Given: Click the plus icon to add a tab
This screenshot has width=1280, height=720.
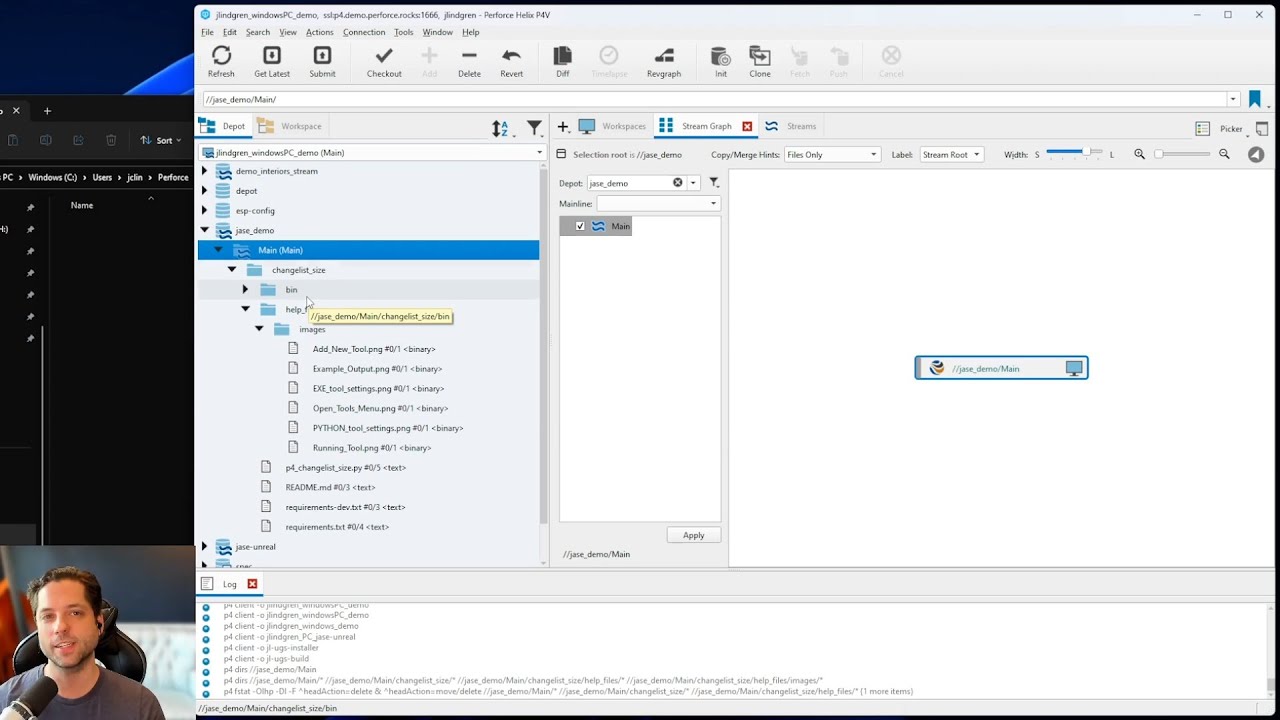Looking at the screenshot, I should coord(563,127).
